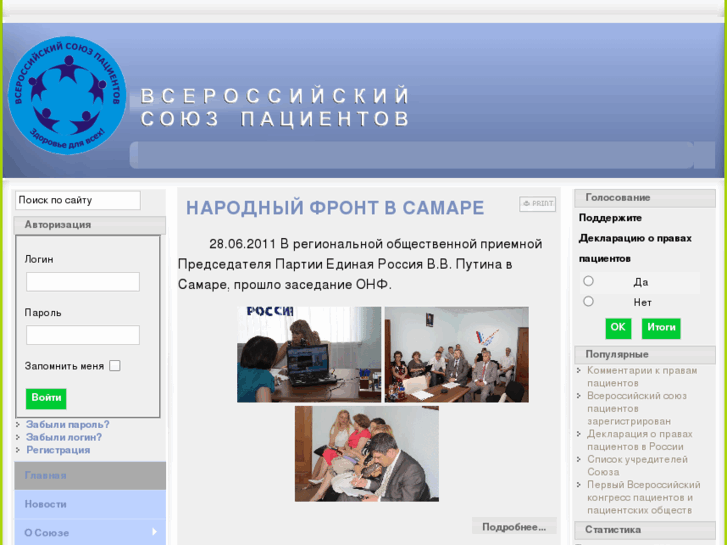The width and height of the screenshot is (727, 545).
Task: Follow the Регистрация link
Action: tap(58, 450)
